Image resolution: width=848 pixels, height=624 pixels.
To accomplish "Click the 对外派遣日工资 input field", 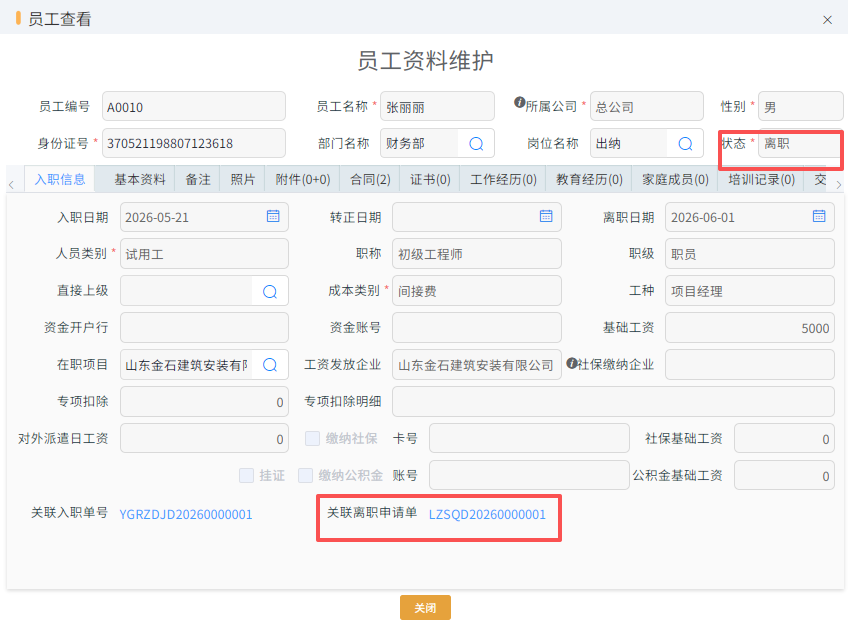I will 204,439.
